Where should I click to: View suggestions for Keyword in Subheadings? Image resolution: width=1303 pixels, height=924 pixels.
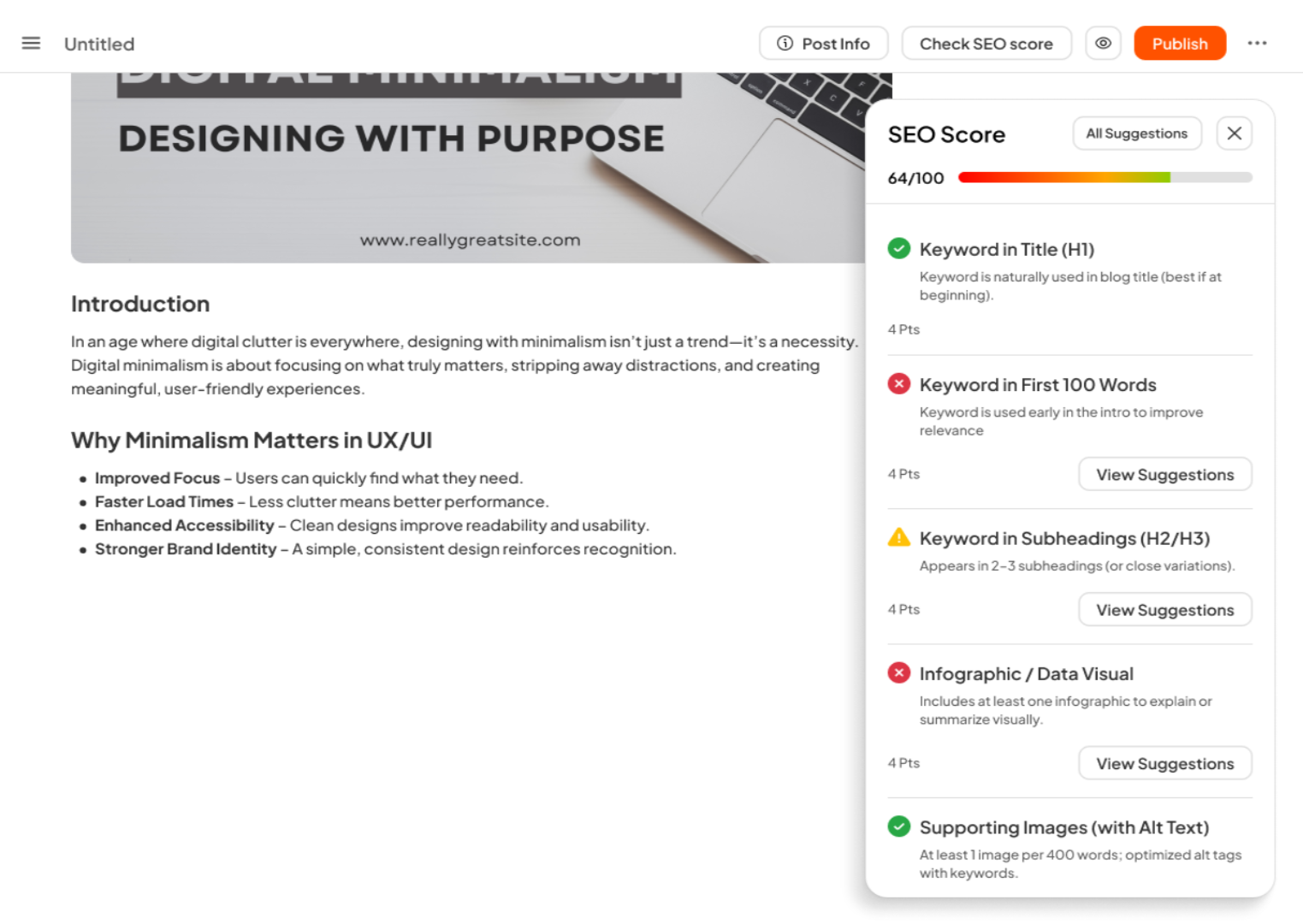pos(1164,610)
